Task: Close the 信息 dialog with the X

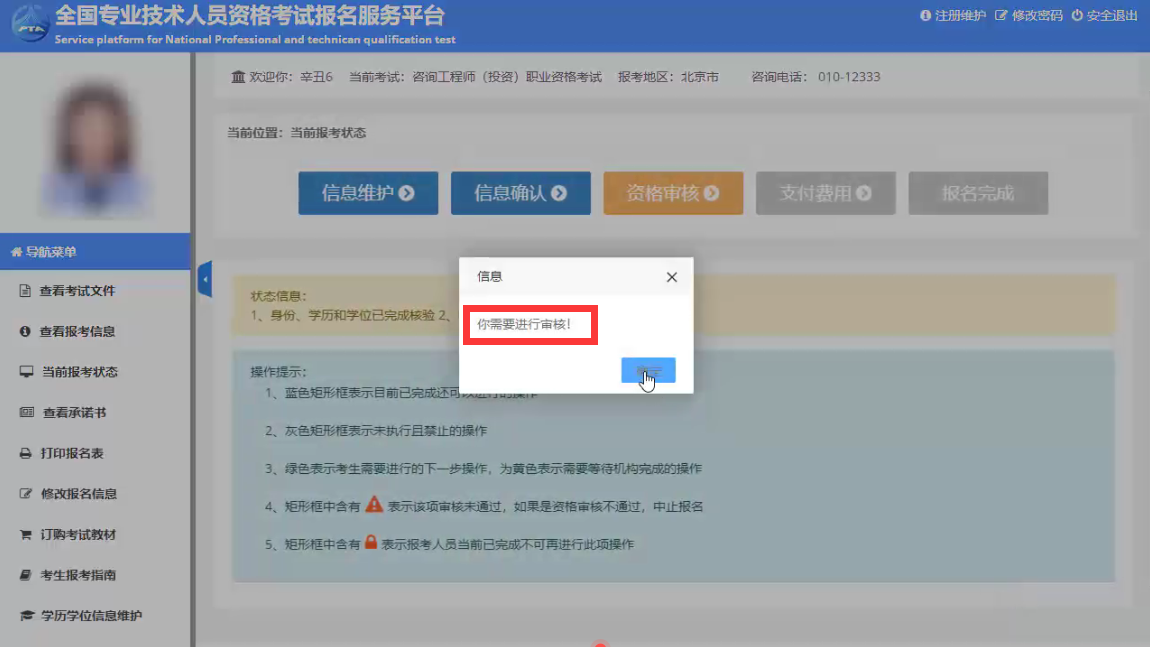Action: [x=672, y=277]
